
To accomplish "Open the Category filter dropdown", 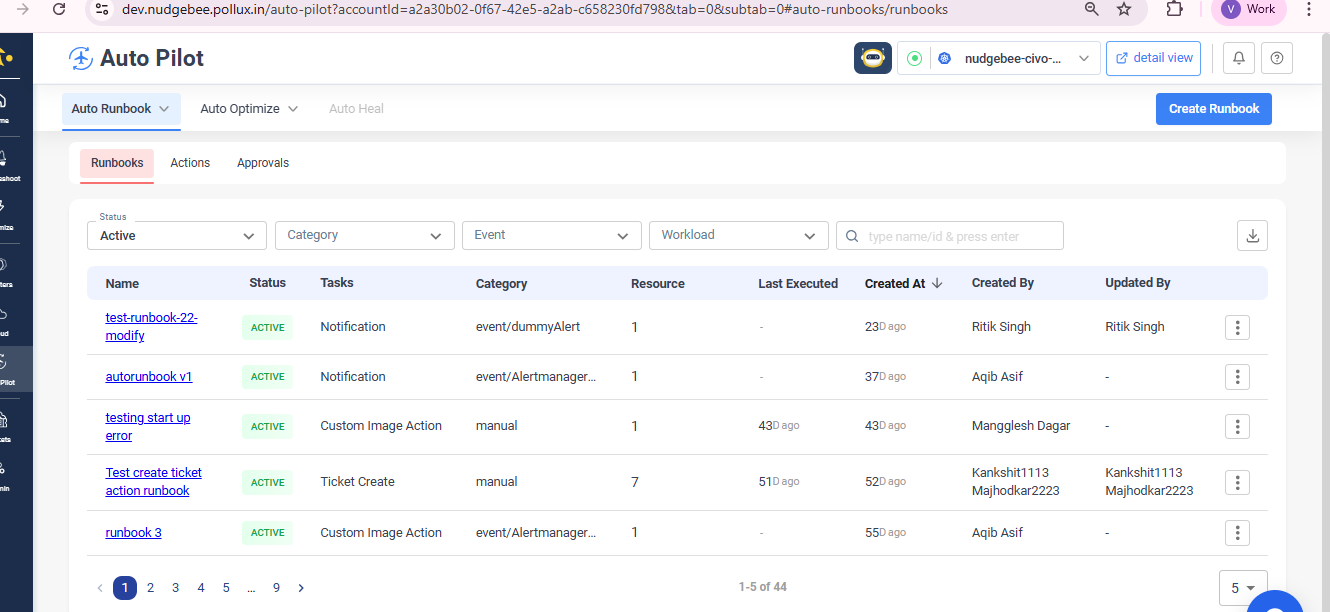I will point(364,235).
